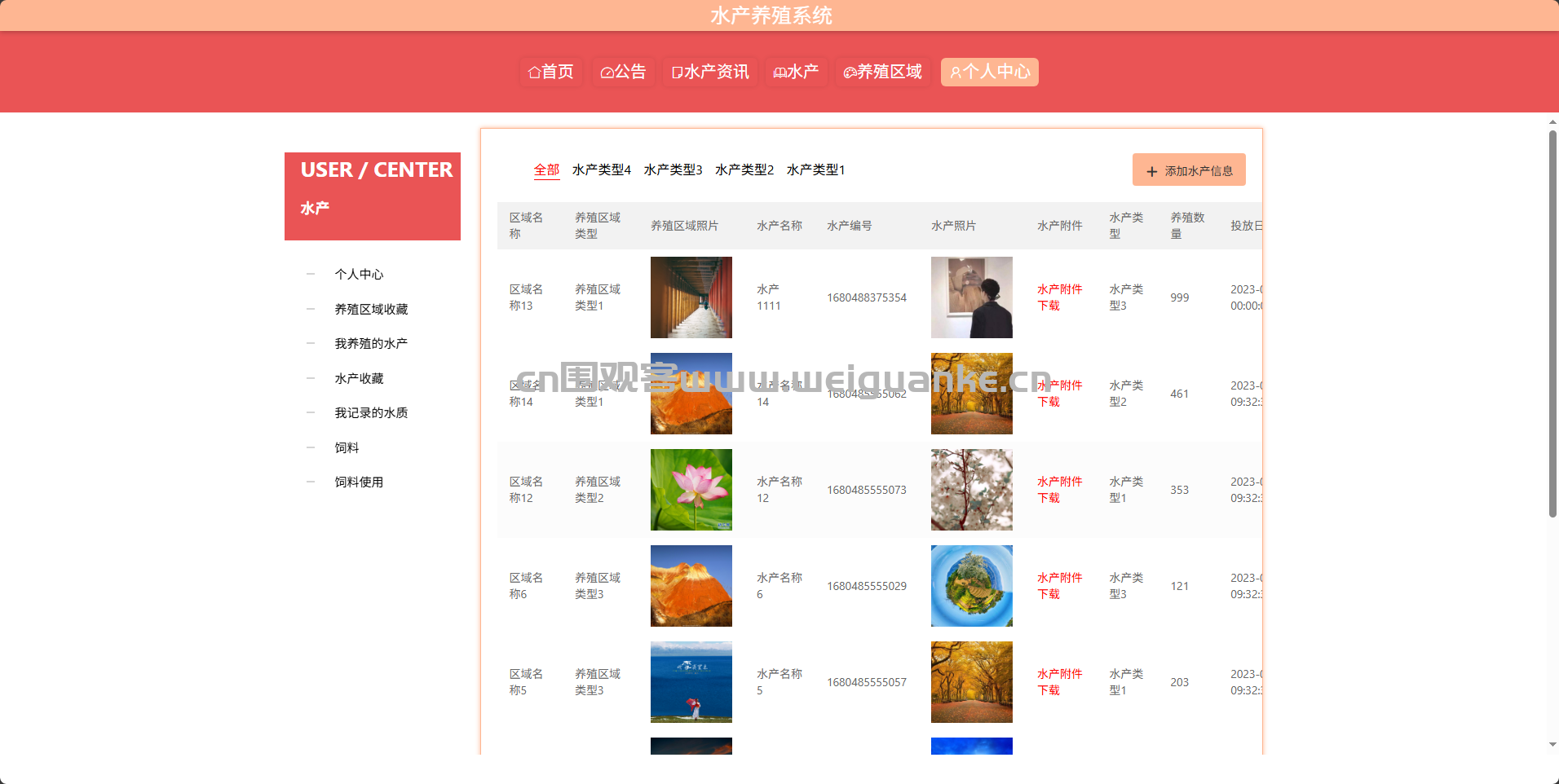
Task: Open the 首页 home nav item
Action: coord(550,72)
